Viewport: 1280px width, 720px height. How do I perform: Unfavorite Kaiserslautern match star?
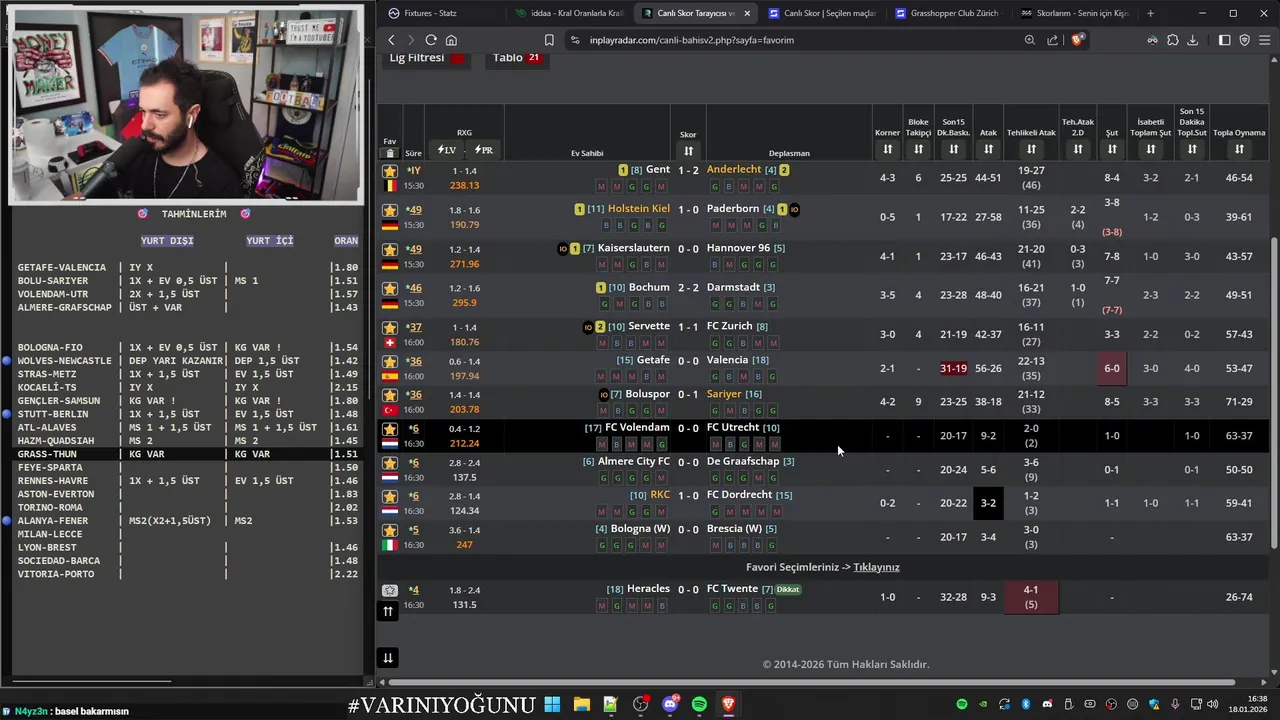390,249
